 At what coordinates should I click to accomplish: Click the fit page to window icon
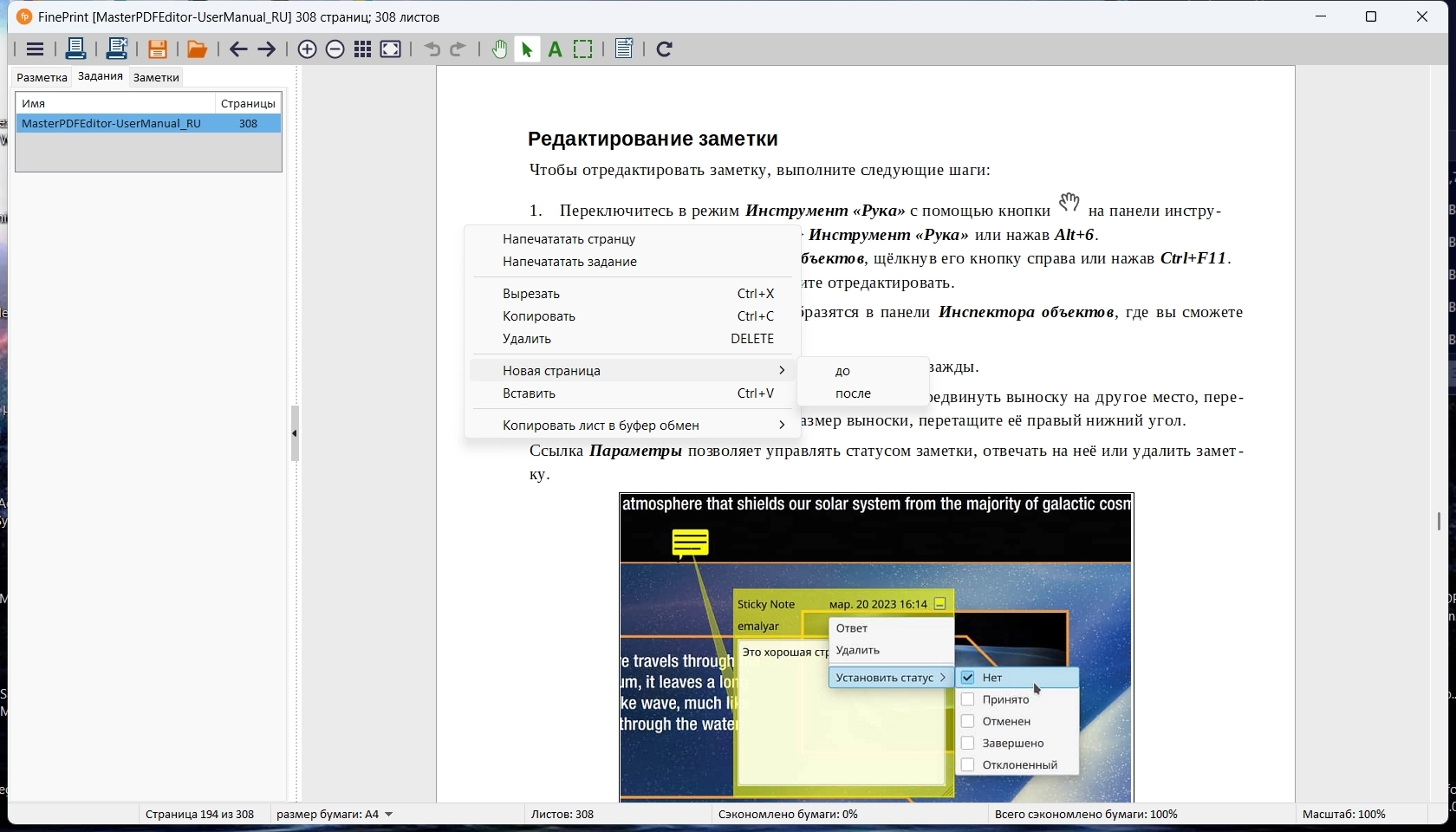391,50
